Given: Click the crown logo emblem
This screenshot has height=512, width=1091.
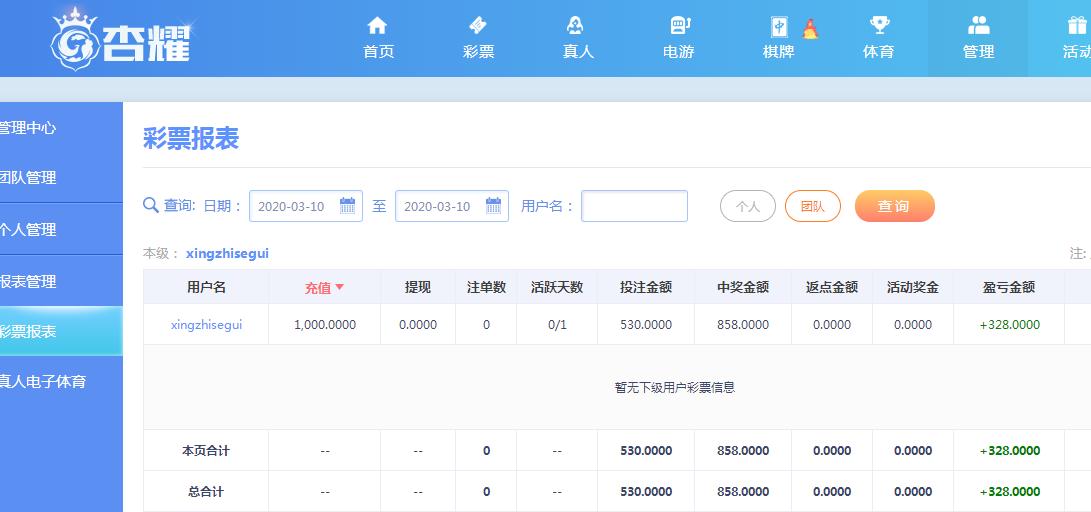Looking at the screenshot, I should 76,39.
